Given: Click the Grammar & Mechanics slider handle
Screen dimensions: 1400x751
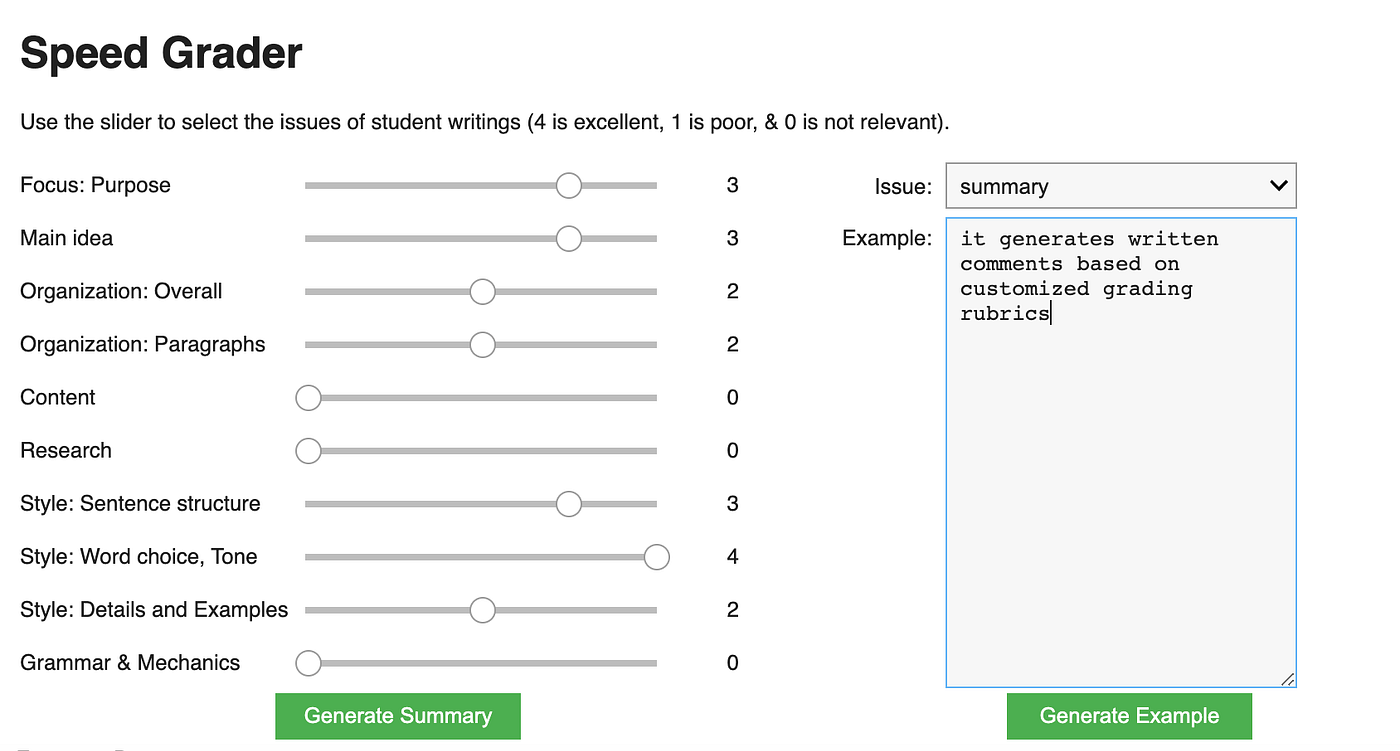Looking at the screenshot, I should pos(308,662).
